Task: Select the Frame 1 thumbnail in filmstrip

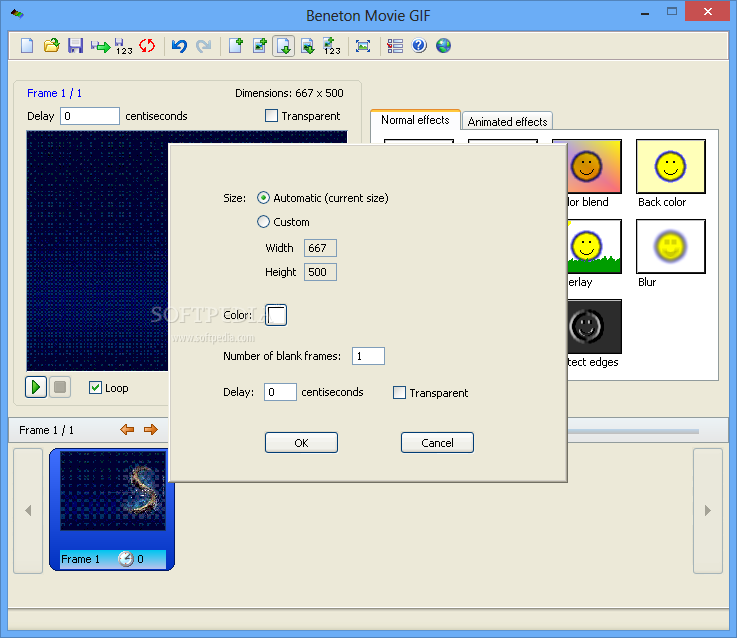Action: 112,510
